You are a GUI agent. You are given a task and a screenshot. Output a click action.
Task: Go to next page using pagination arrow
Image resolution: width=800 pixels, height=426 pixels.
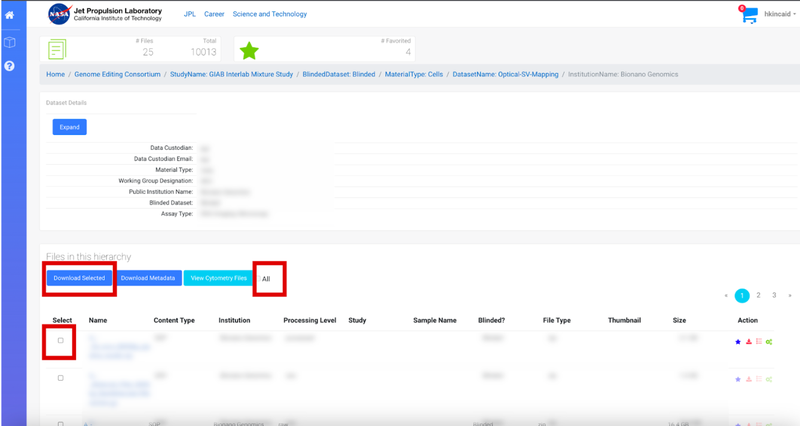[789, 296]
